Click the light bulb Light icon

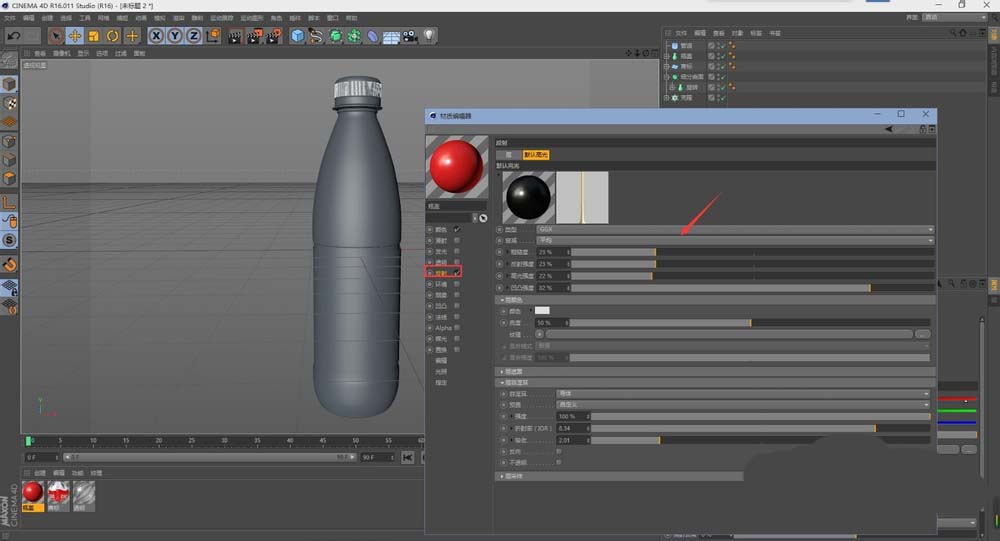click(x=428, y=36)
